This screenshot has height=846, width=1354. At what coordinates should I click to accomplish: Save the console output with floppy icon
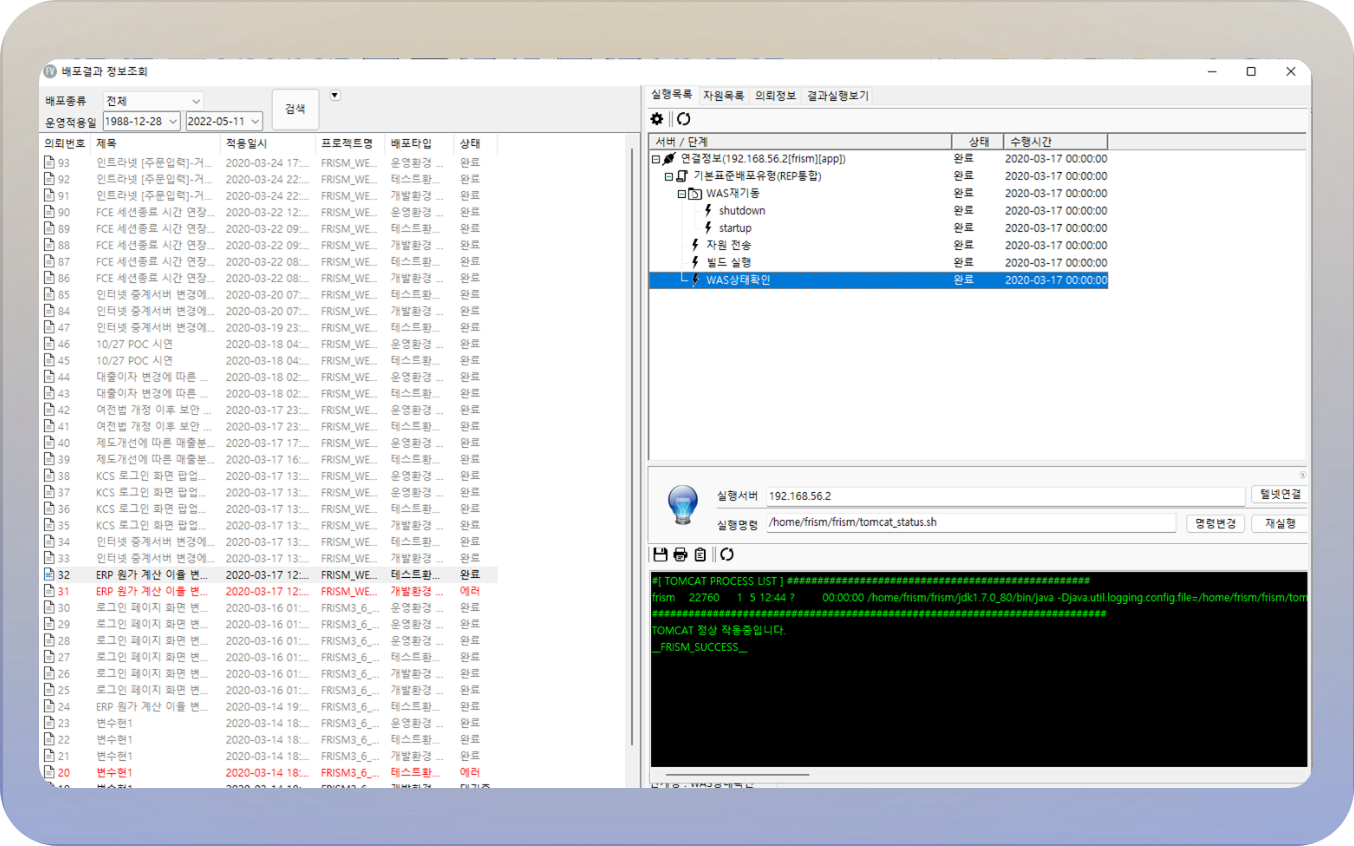pyautogui.click(x=659, y=554)
